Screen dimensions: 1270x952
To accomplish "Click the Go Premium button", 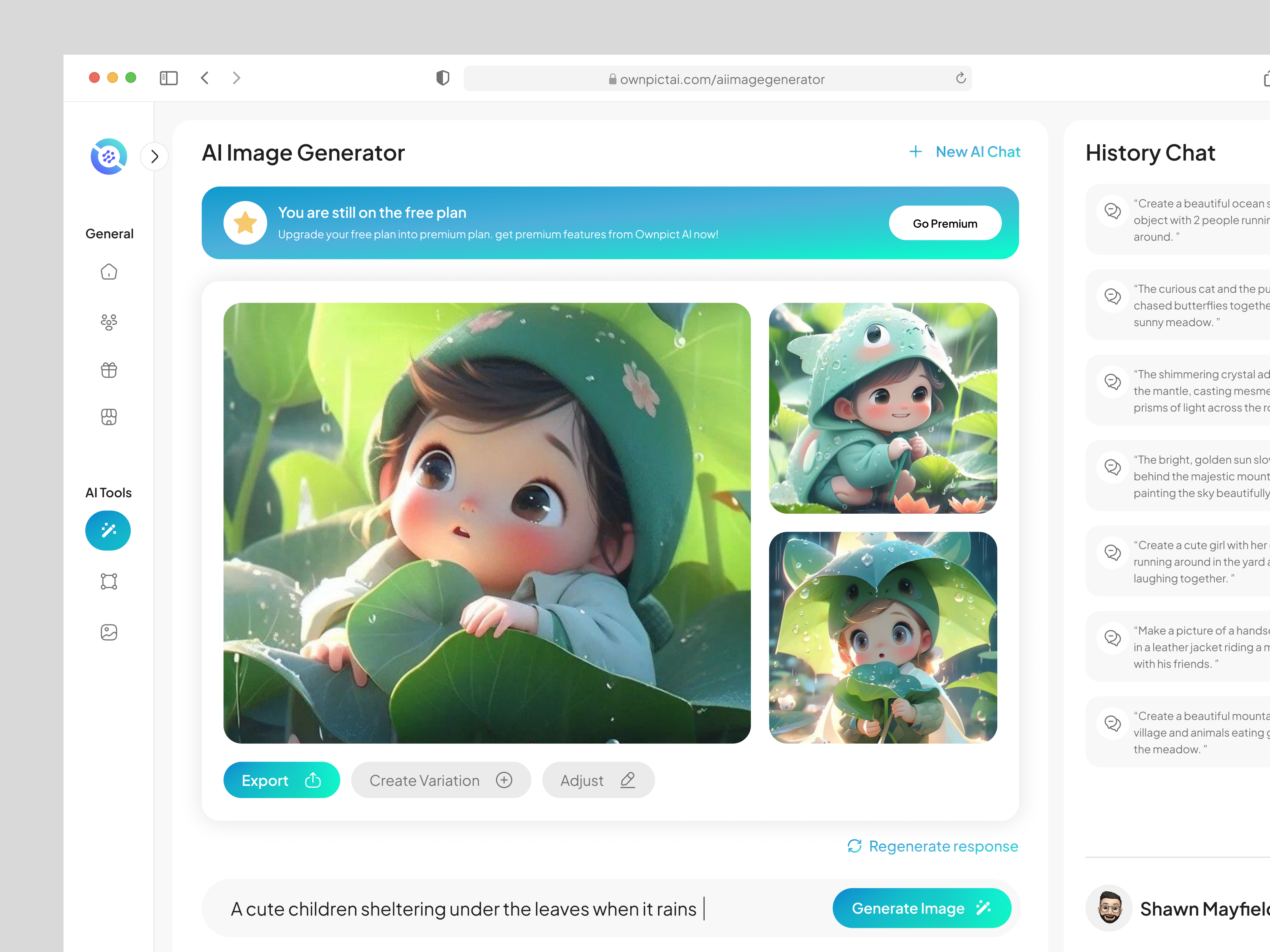I will [944, 222].
